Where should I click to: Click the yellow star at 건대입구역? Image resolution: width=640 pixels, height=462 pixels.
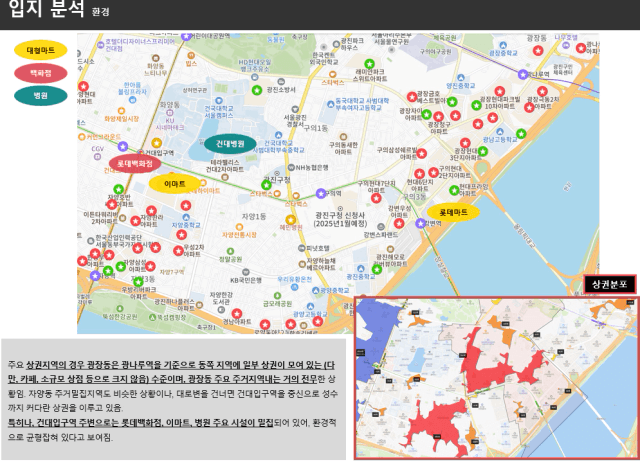click(157, 143)
